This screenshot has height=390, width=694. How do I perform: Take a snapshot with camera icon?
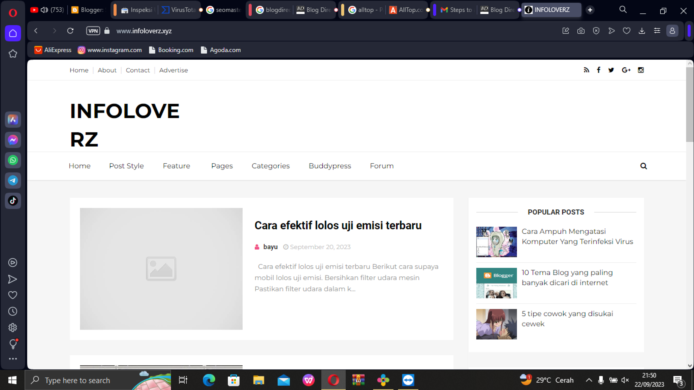coord(581,31)
